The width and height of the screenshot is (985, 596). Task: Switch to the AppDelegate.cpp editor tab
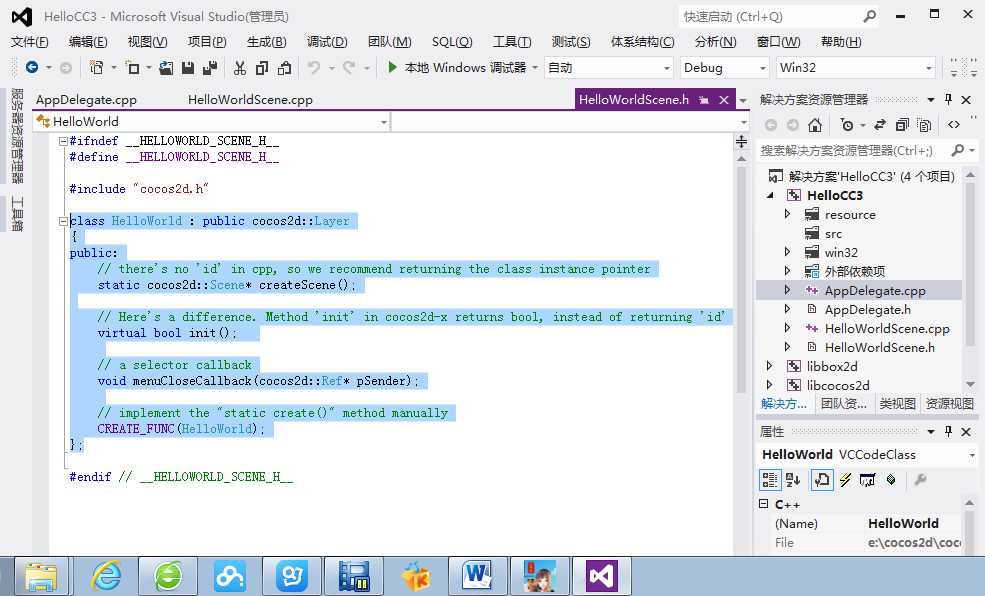tap(86, 100)
